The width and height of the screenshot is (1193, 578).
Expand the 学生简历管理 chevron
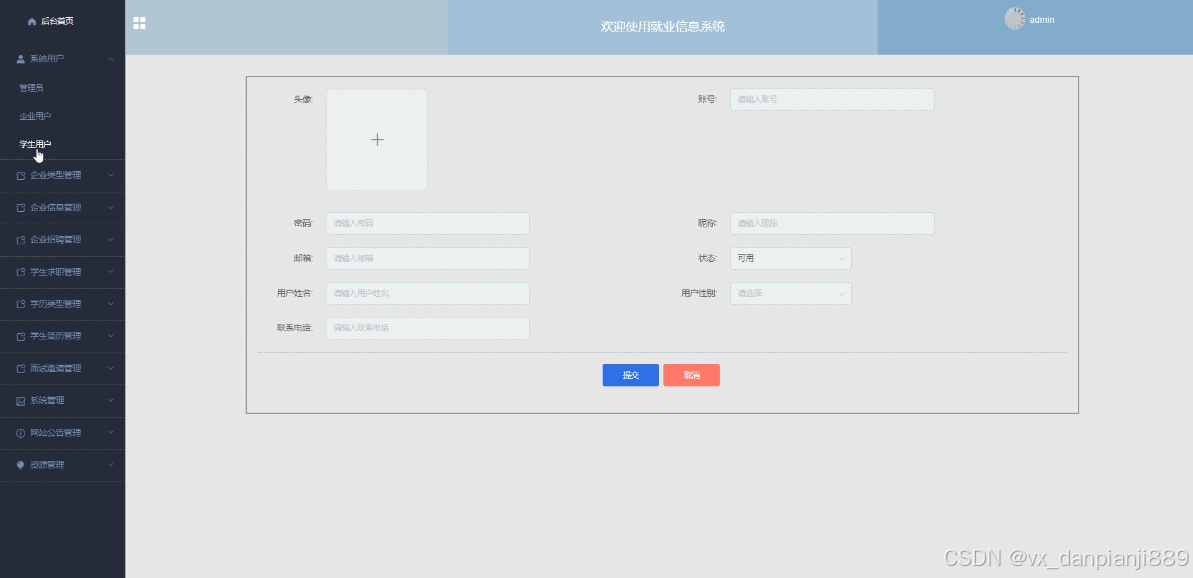click(x=111, y=336)
